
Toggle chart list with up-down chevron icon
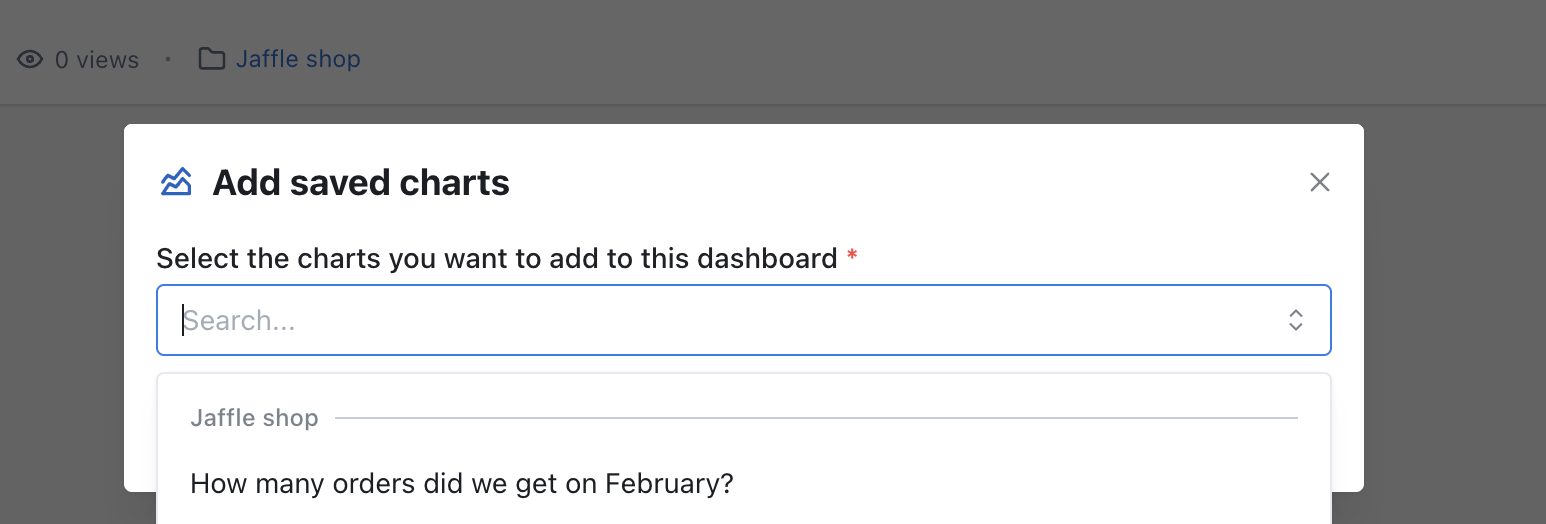coord(1296,320)
